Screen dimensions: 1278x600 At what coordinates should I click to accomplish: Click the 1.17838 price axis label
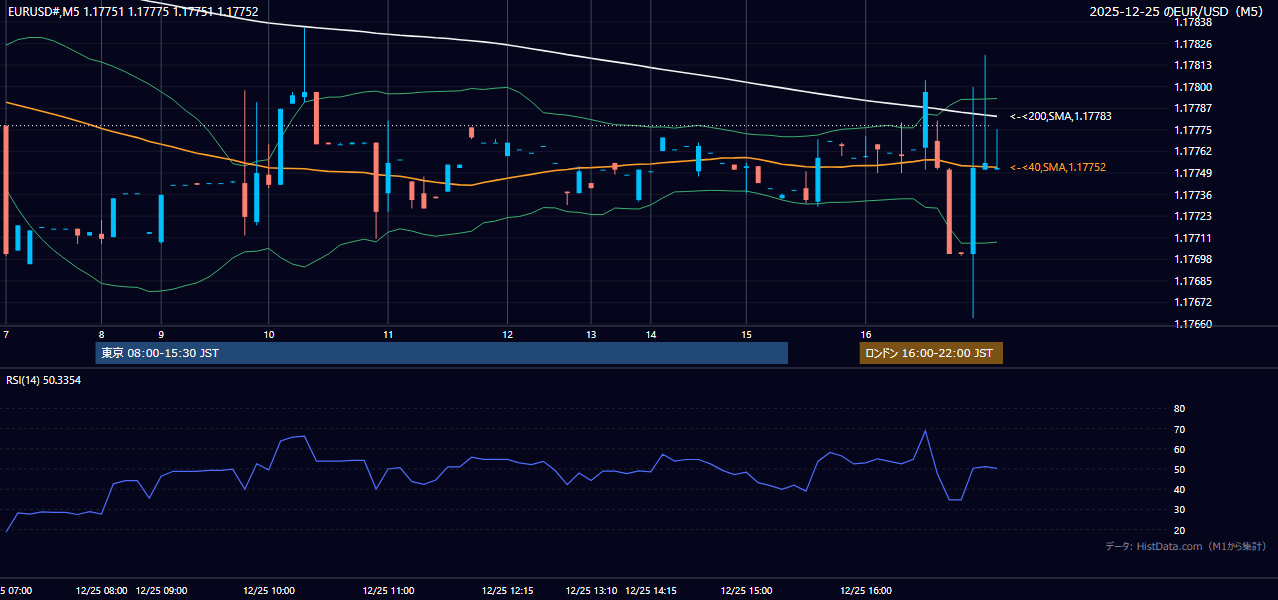coord(1192,23)
